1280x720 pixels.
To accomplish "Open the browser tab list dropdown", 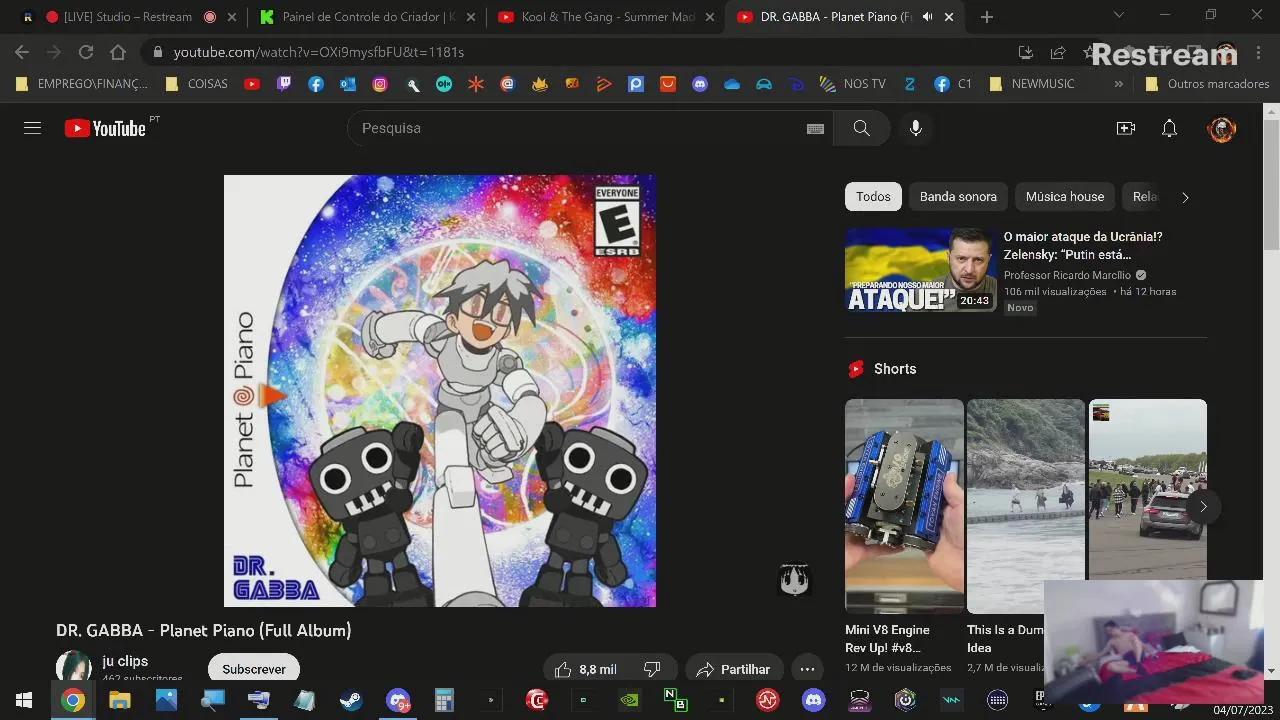I will pyautogui.click(x=1119, y=16).
